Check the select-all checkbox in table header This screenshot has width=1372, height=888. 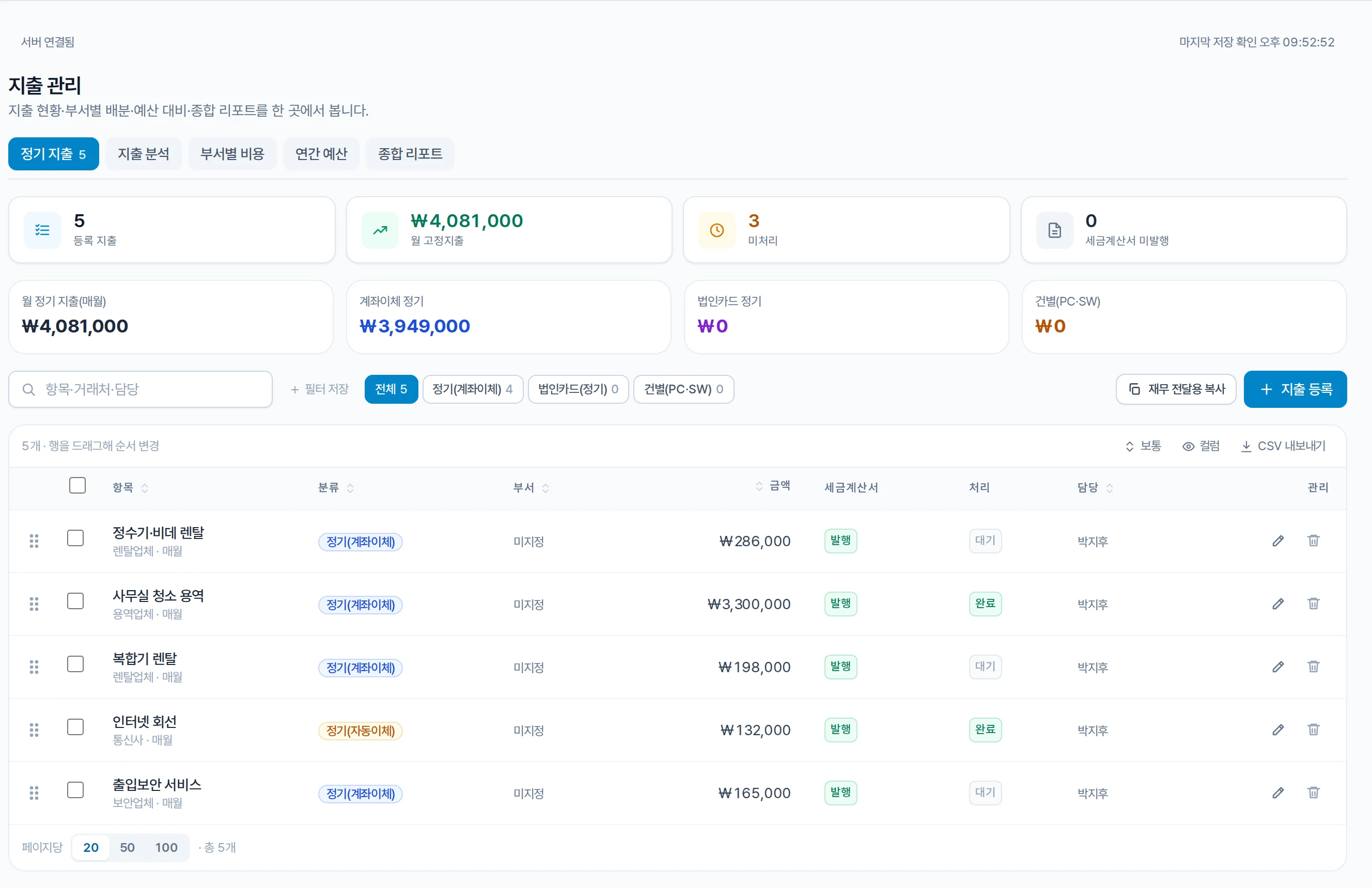coord(77,485)
